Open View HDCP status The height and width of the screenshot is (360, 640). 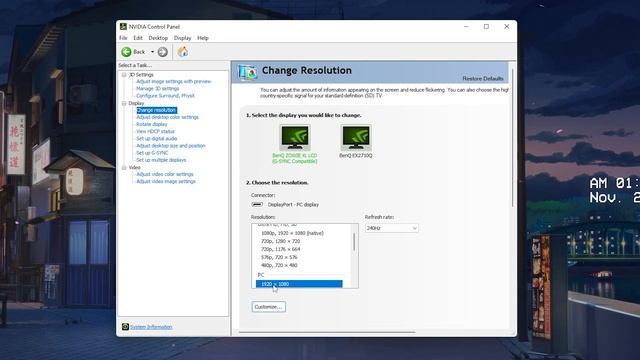pyautogui.click(x=155, y=131)
